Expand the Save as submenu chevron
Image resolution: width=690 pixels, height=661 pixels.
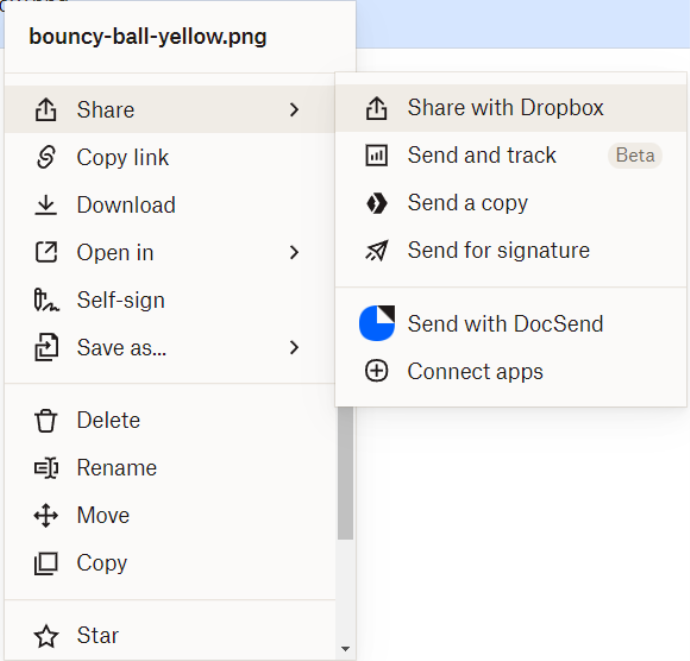pos(294,348)
